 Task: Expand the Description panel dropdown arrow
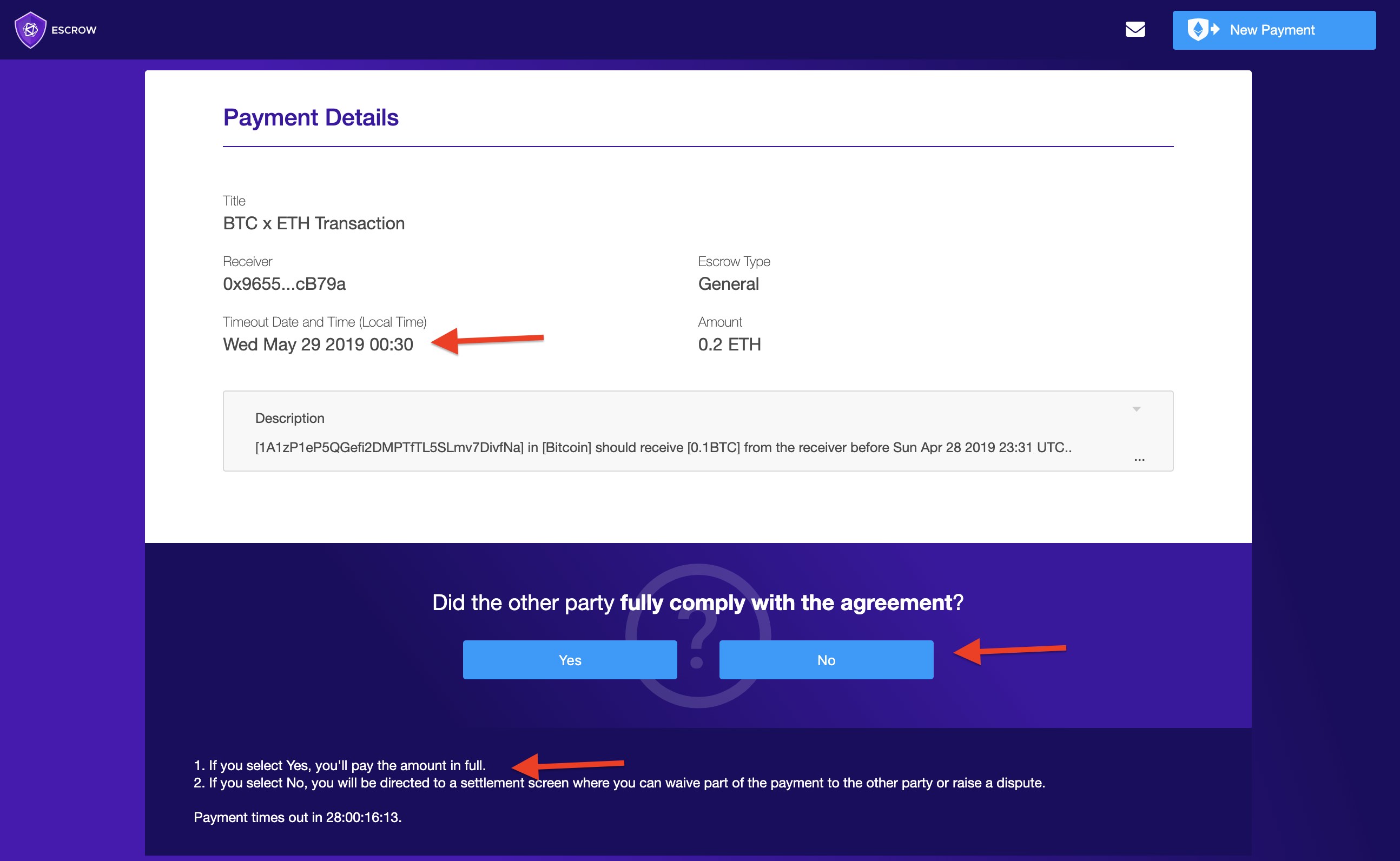tap(1137, 409)
